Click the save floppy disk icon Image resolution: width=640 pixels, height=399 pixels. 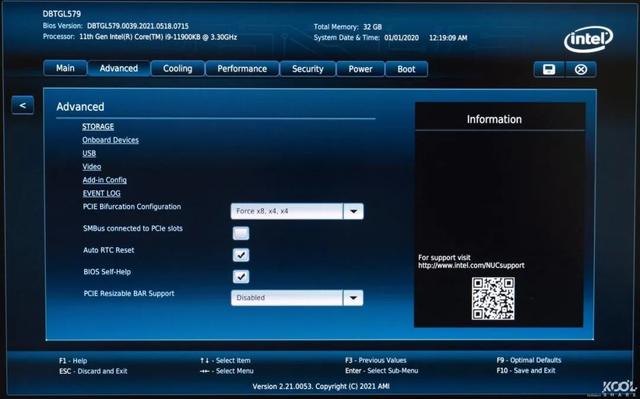[x=549, y=69]
